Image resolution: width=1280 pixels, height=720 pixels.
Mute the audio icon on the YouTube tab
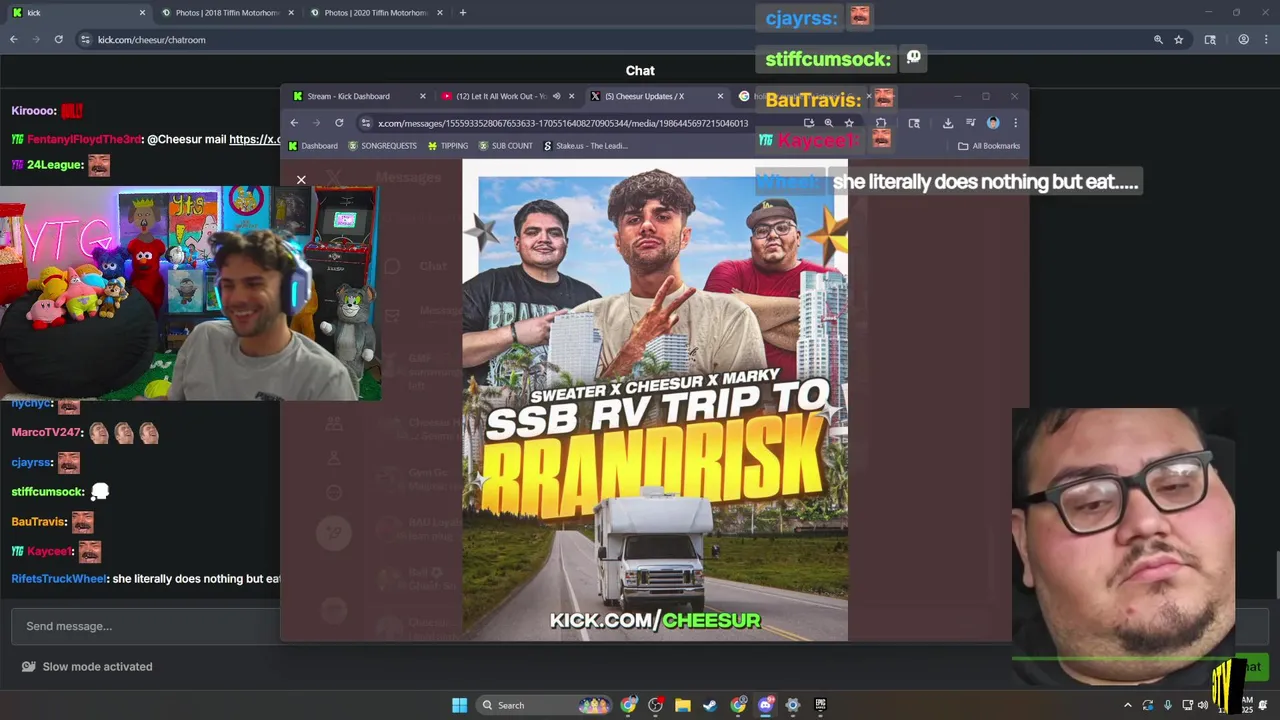556,96
